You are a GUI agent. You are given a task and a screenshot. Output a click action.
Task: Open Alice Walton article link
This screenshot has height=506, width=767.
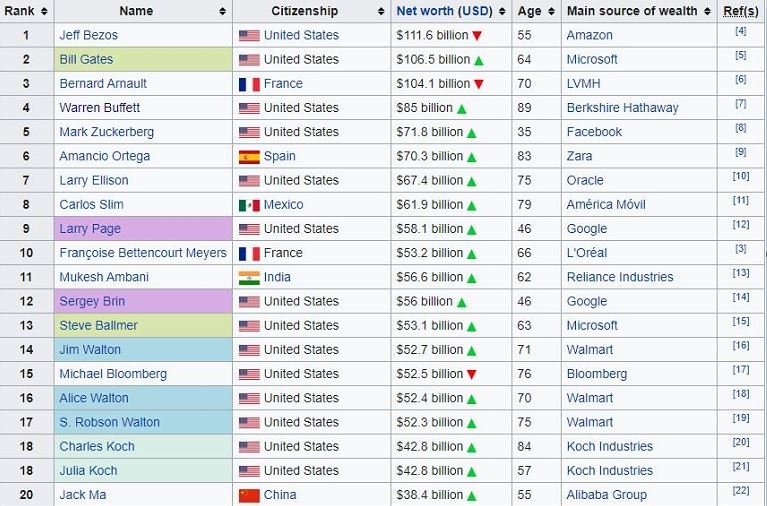click(94, 398)
